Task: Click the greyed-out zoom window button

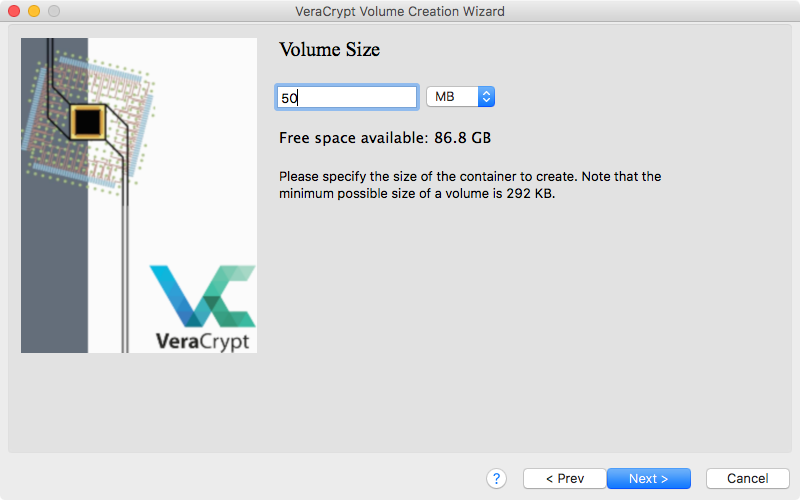Action: pyautogui.click(x=54, y=11)
